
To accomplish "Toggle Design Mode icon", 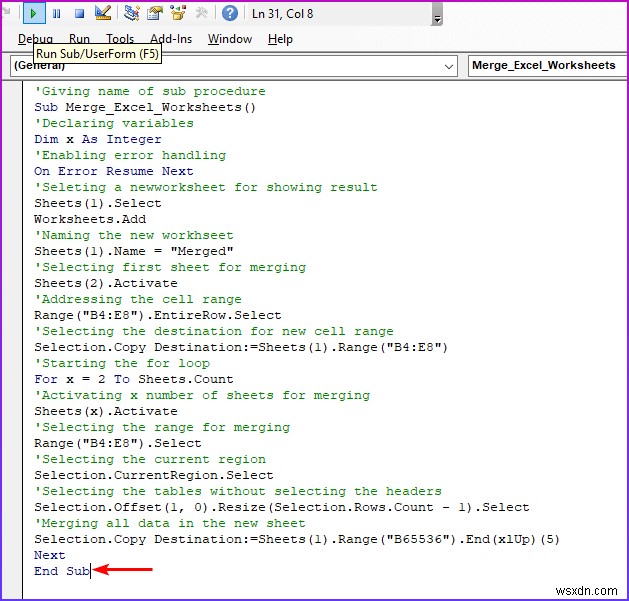I will coord(103,13).
